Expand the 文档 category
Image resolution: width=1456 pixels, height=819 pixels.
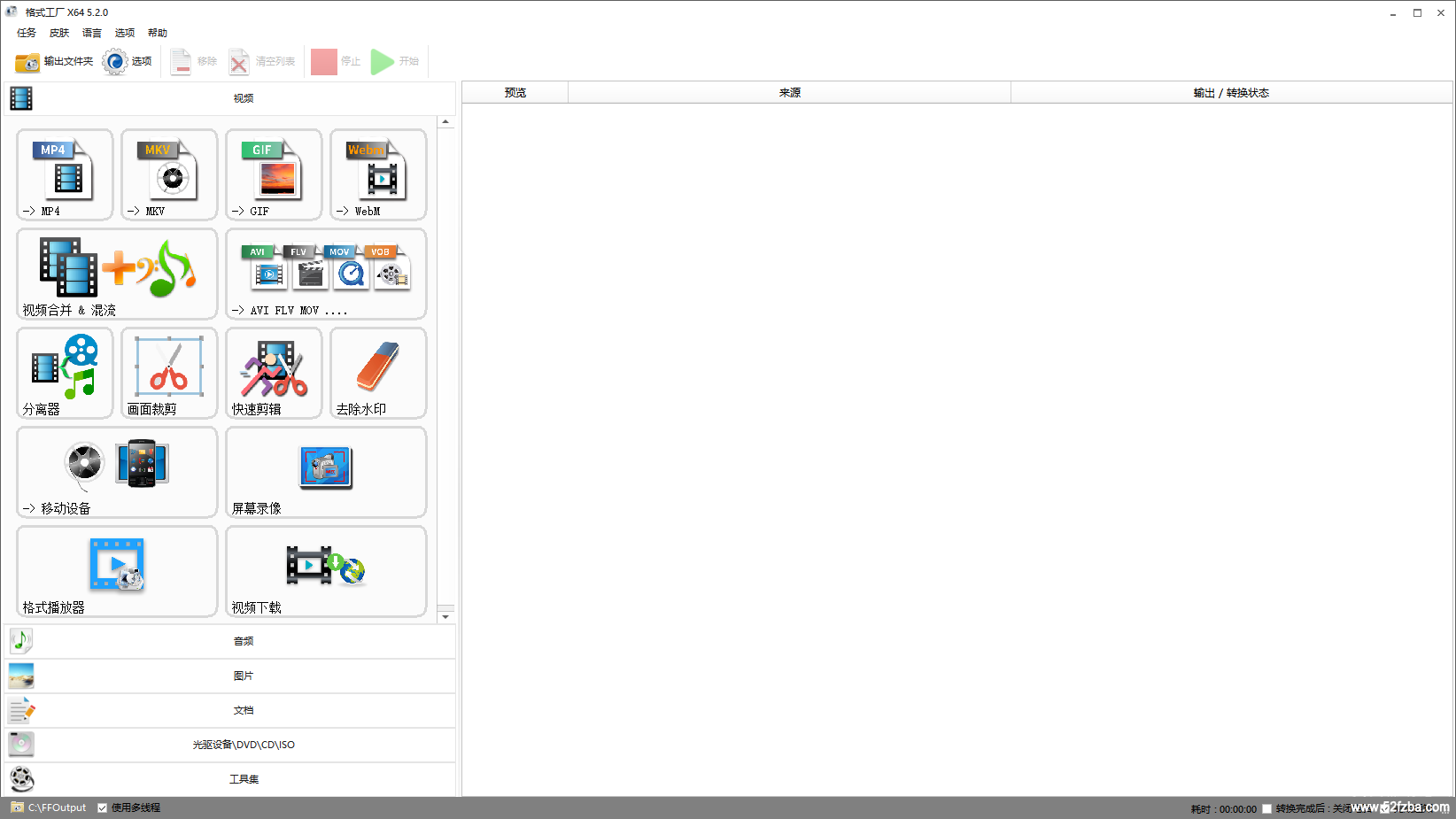point(230,710)
